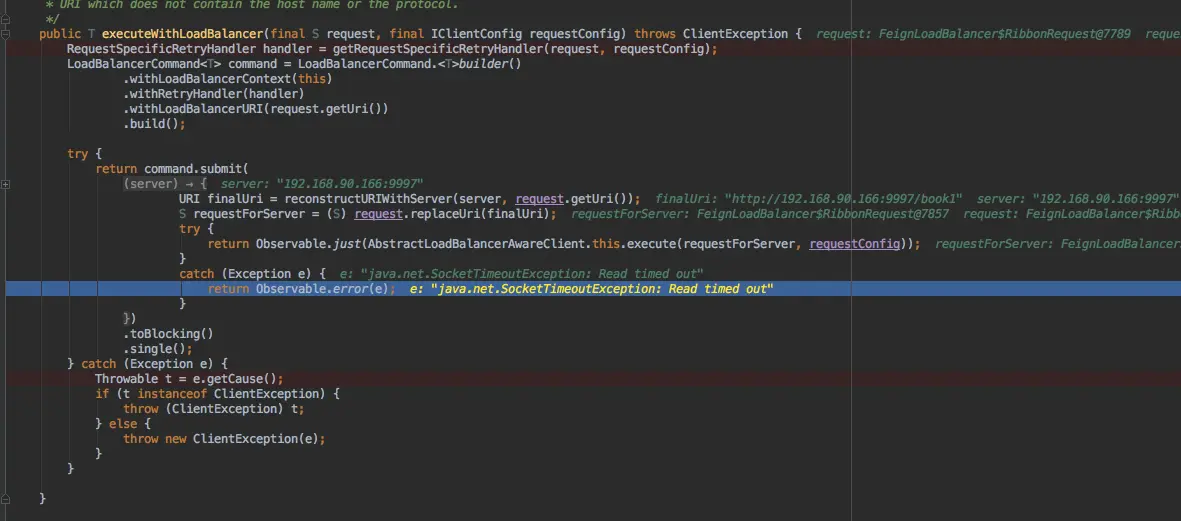Click the IClientConfig parameter type
This screenshot has width=1181, height=521.
tap(477, 34)
